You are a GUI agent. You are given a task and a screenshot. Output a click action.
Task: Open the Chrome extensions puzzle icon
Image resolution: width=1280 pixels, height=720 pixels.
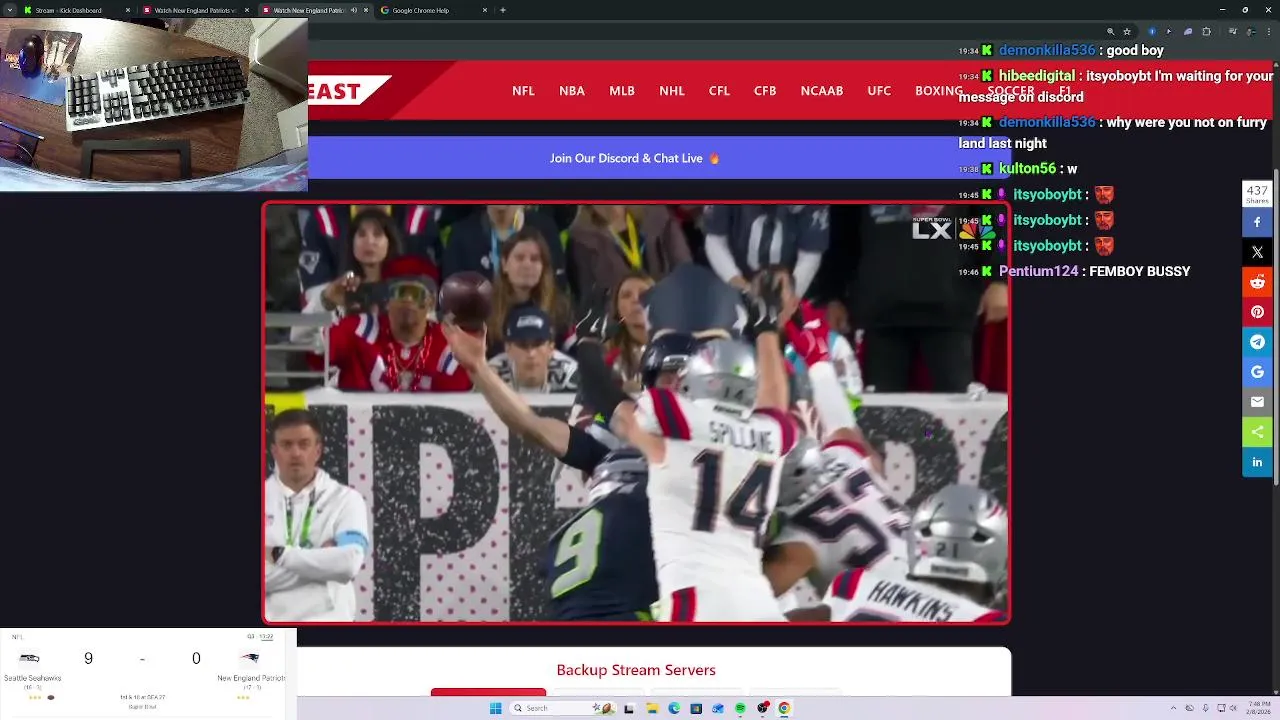pos(1206,31)
